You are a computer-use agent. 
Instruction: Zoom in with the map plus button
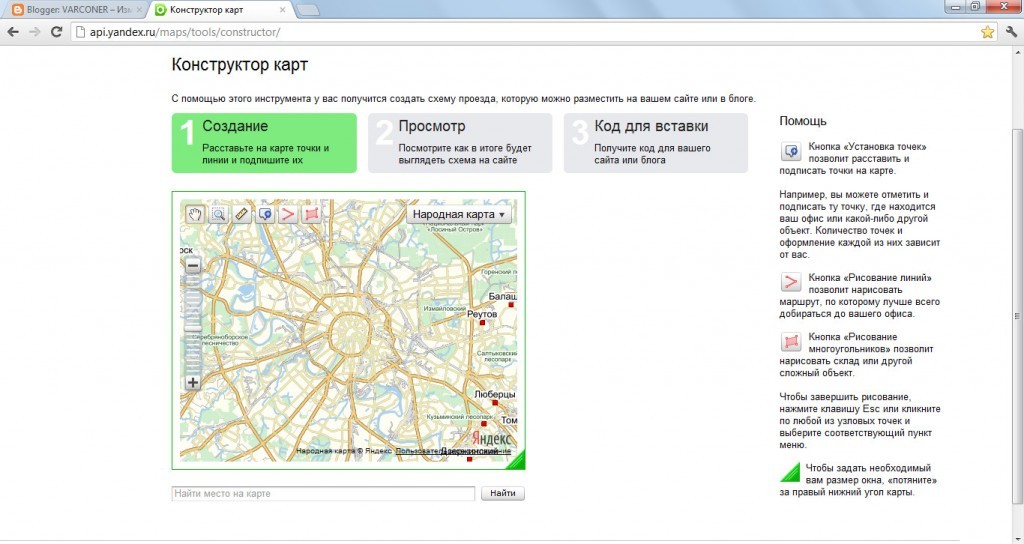pos(193,383)
